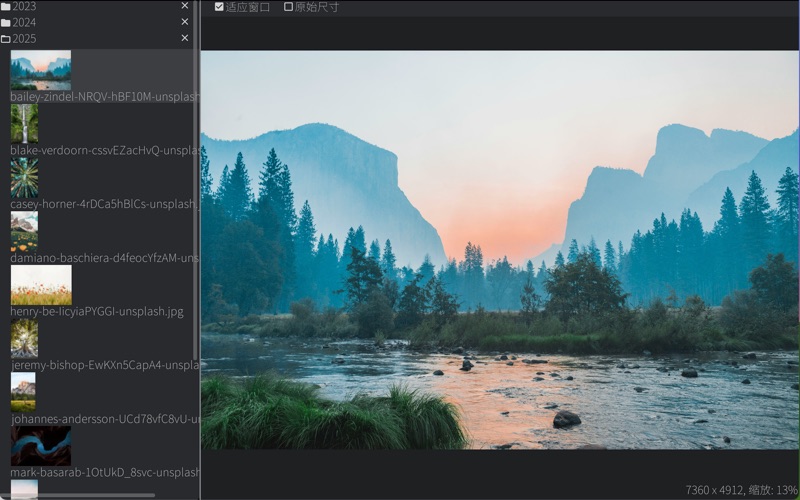
Task: Click filename mark-basarab-1OtUkD_8svc-unsplash
Action: 105,472
